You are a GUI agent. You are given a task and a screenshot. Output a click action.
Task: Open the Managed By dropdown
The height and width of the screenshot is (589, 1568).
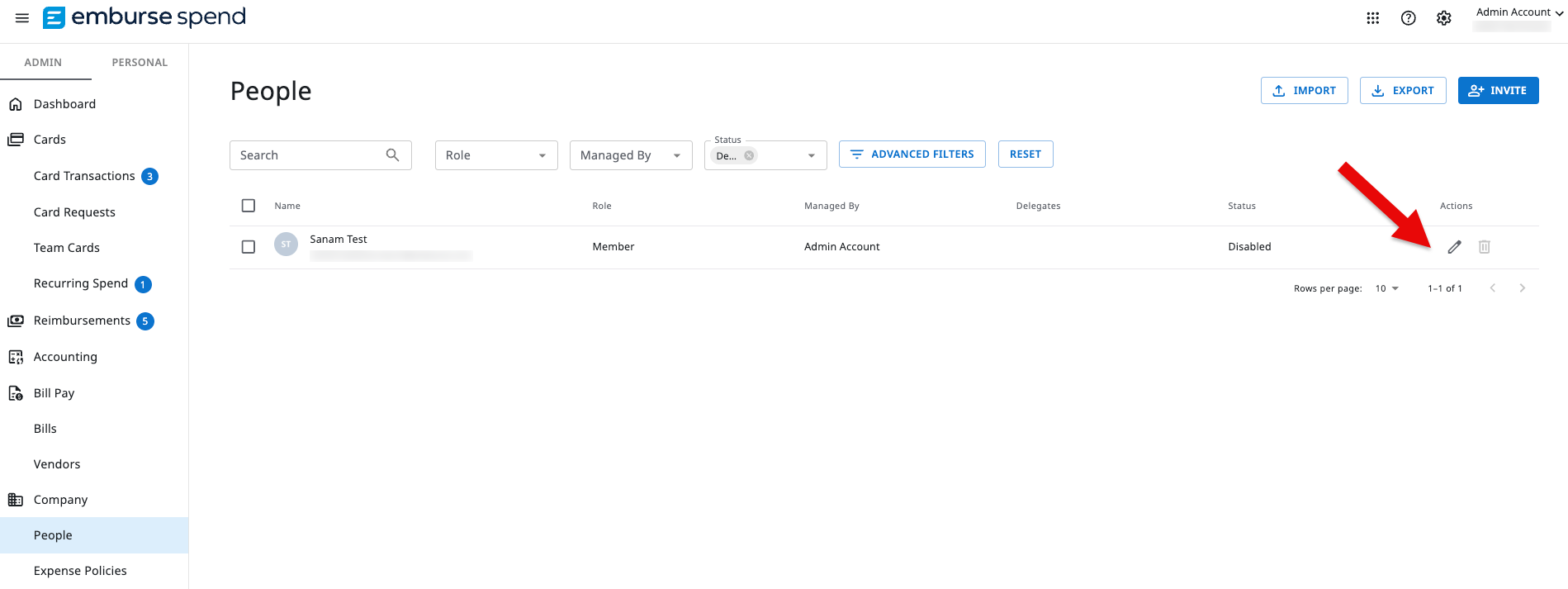tap(630, 155)
